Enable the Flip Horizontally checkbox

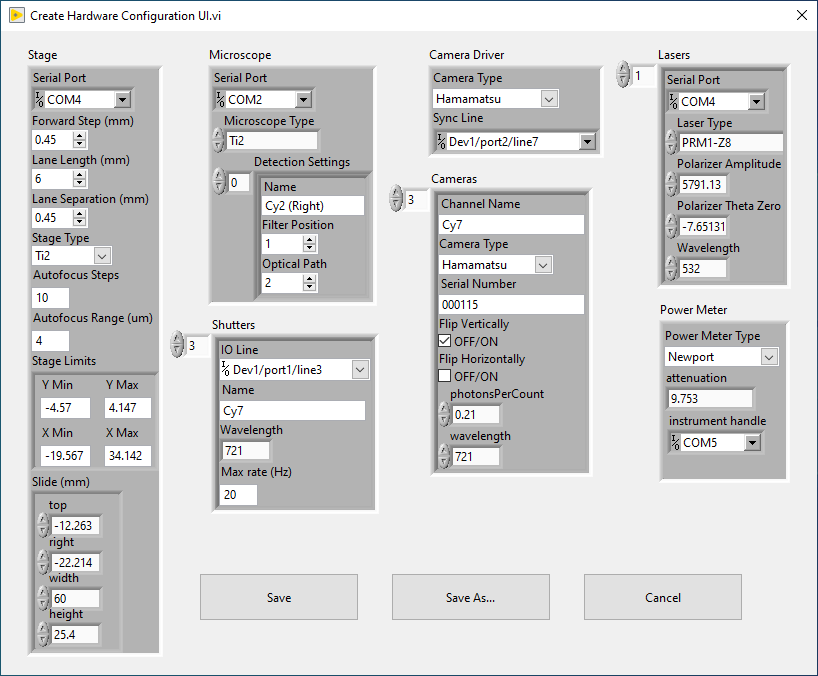click(444, 376)
